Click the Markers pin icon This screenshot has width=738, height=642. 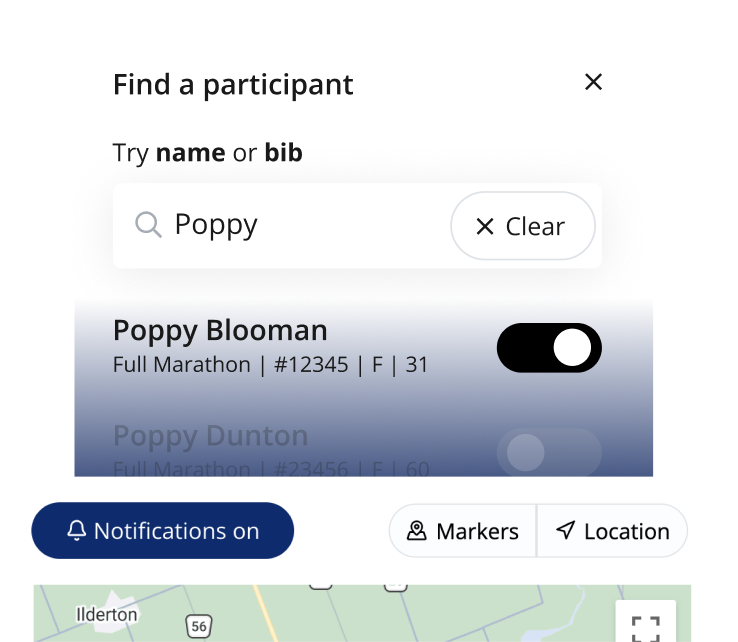[x=416, y=531]
